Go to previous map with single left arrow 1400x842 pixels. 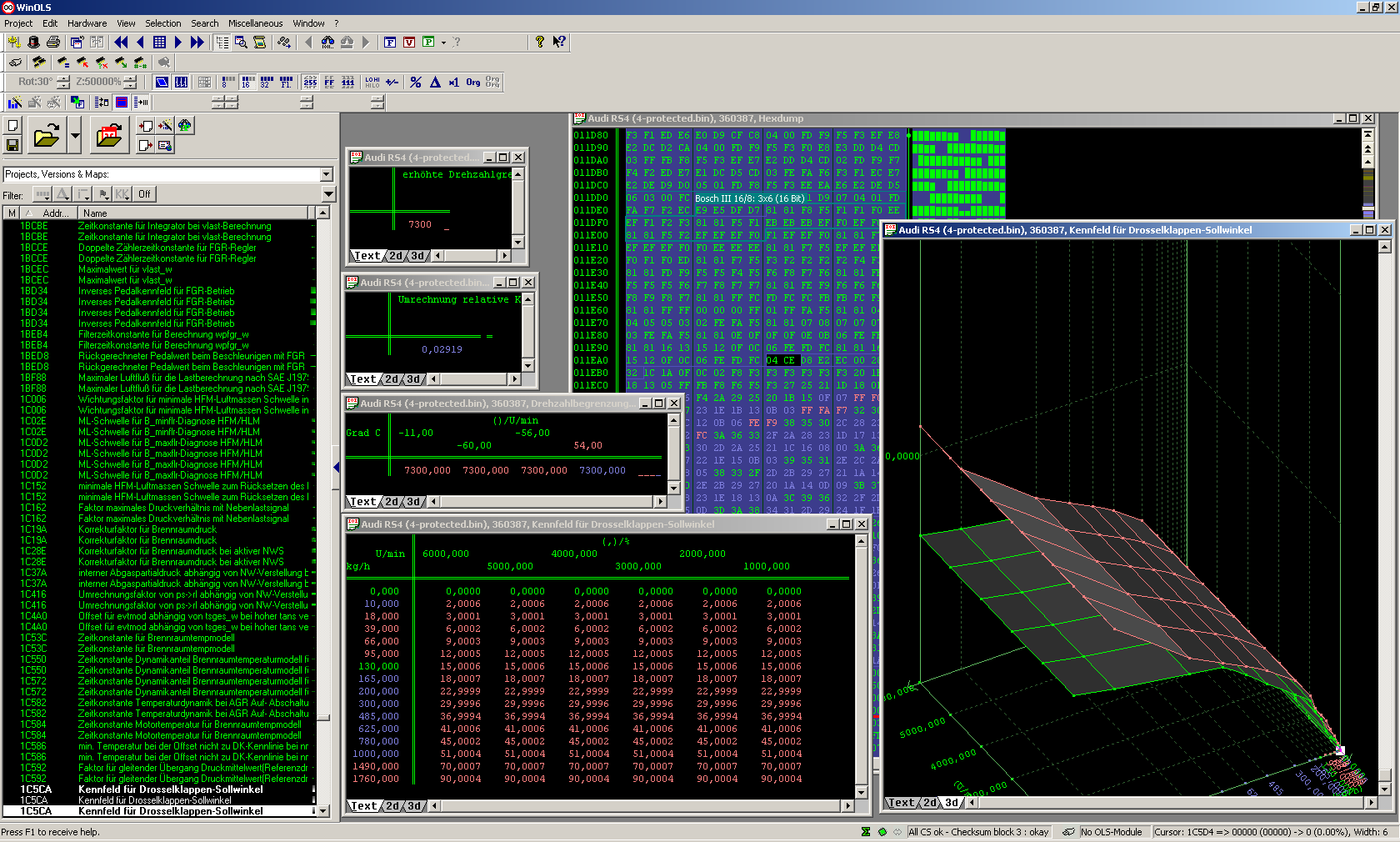pyautogui.click(x=140, y=42)
